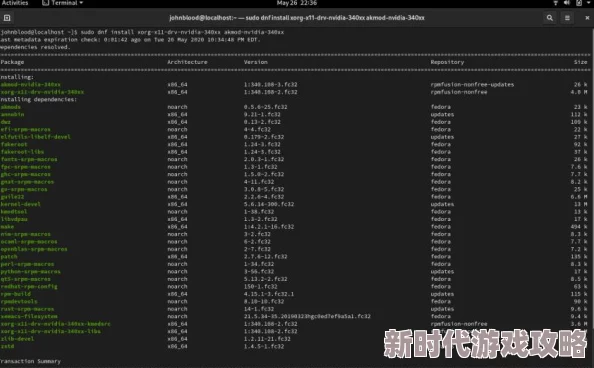Select 'qt5-srpm-macros' package name
The height and width of the screenshot is (368, 594).
tap(25, 279)
